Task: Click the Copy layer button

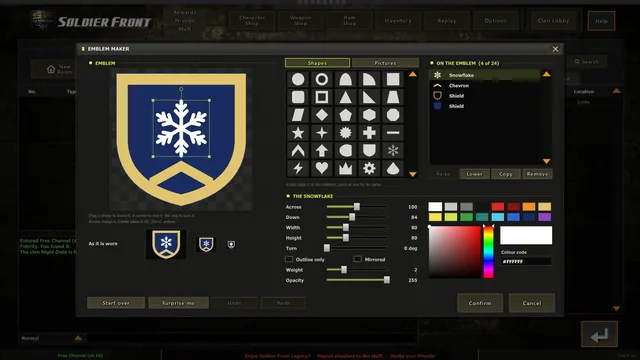Action: coord(506,174)
